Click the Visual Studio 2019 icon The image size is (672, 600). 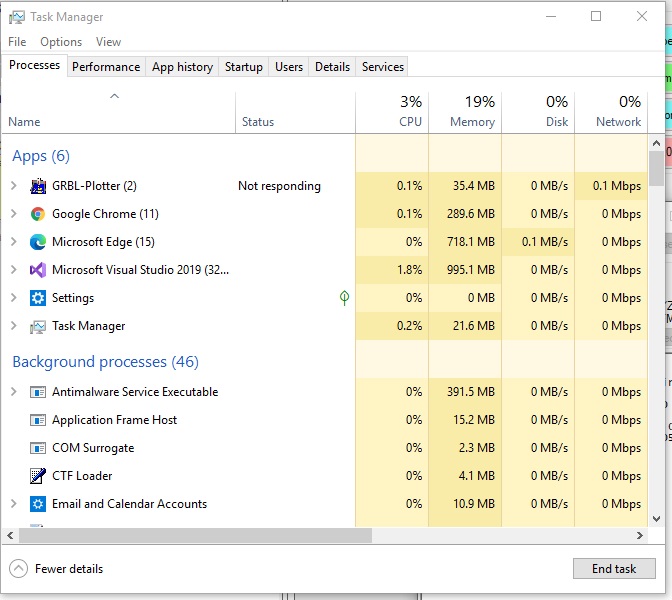[x=38, y=270]
